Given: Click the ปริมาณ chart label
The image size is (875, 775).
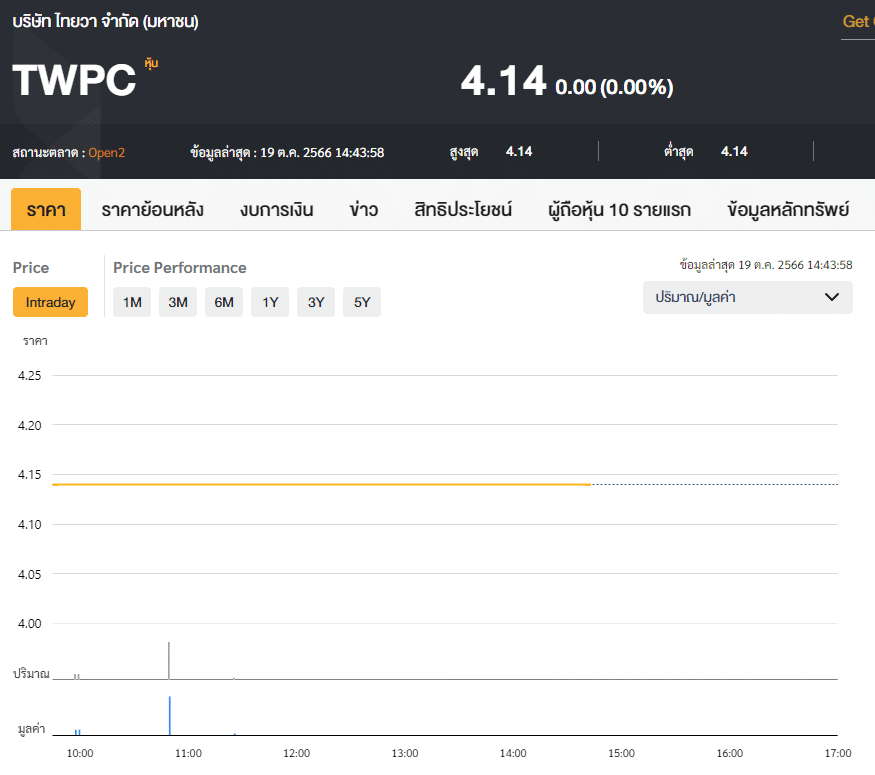Looking at the screenshot, I should (x=31, y=673).
